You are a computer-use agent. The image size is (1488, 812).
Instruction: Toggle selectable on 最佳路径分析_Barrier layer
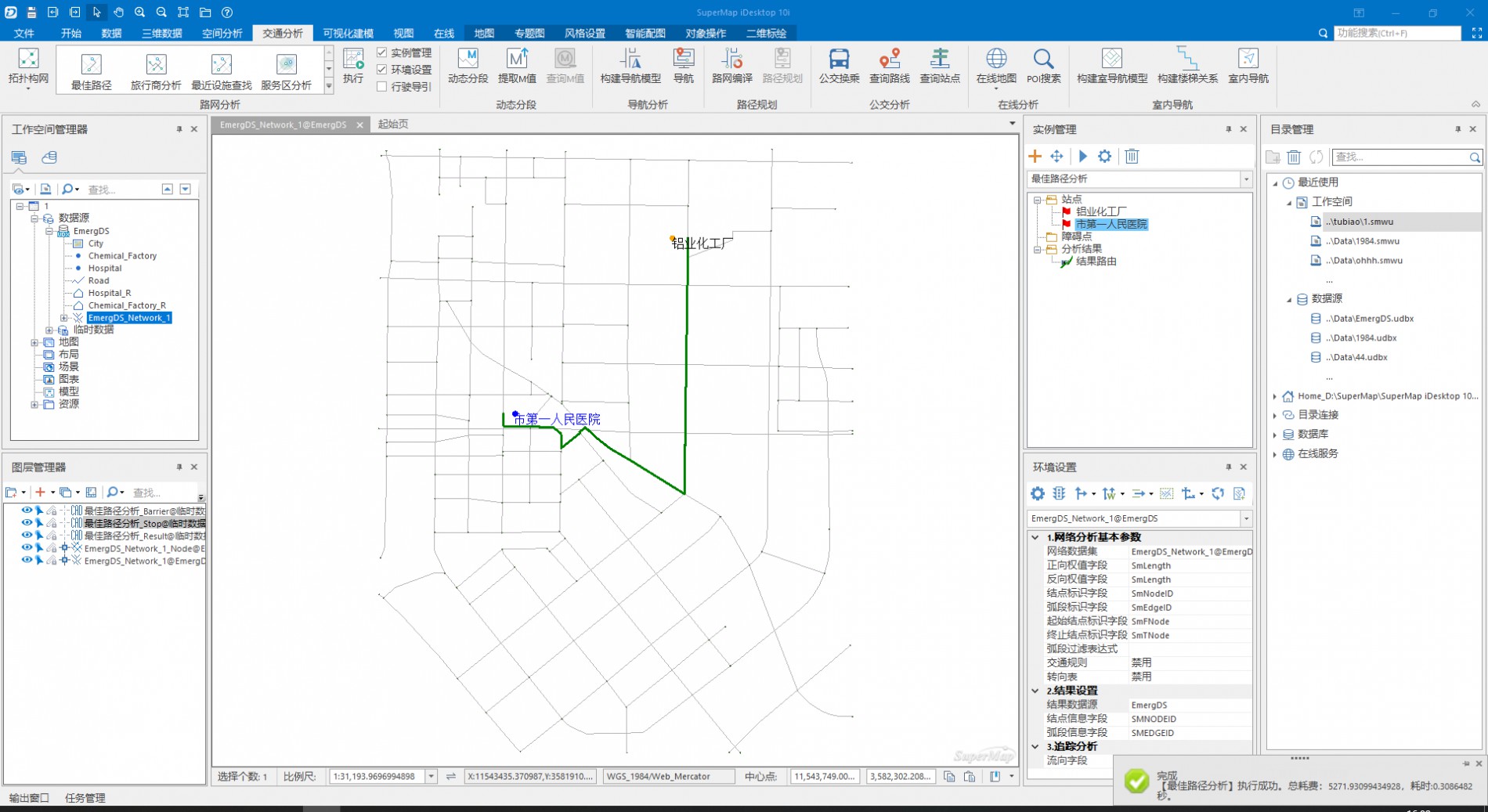(x=39, y=511)
